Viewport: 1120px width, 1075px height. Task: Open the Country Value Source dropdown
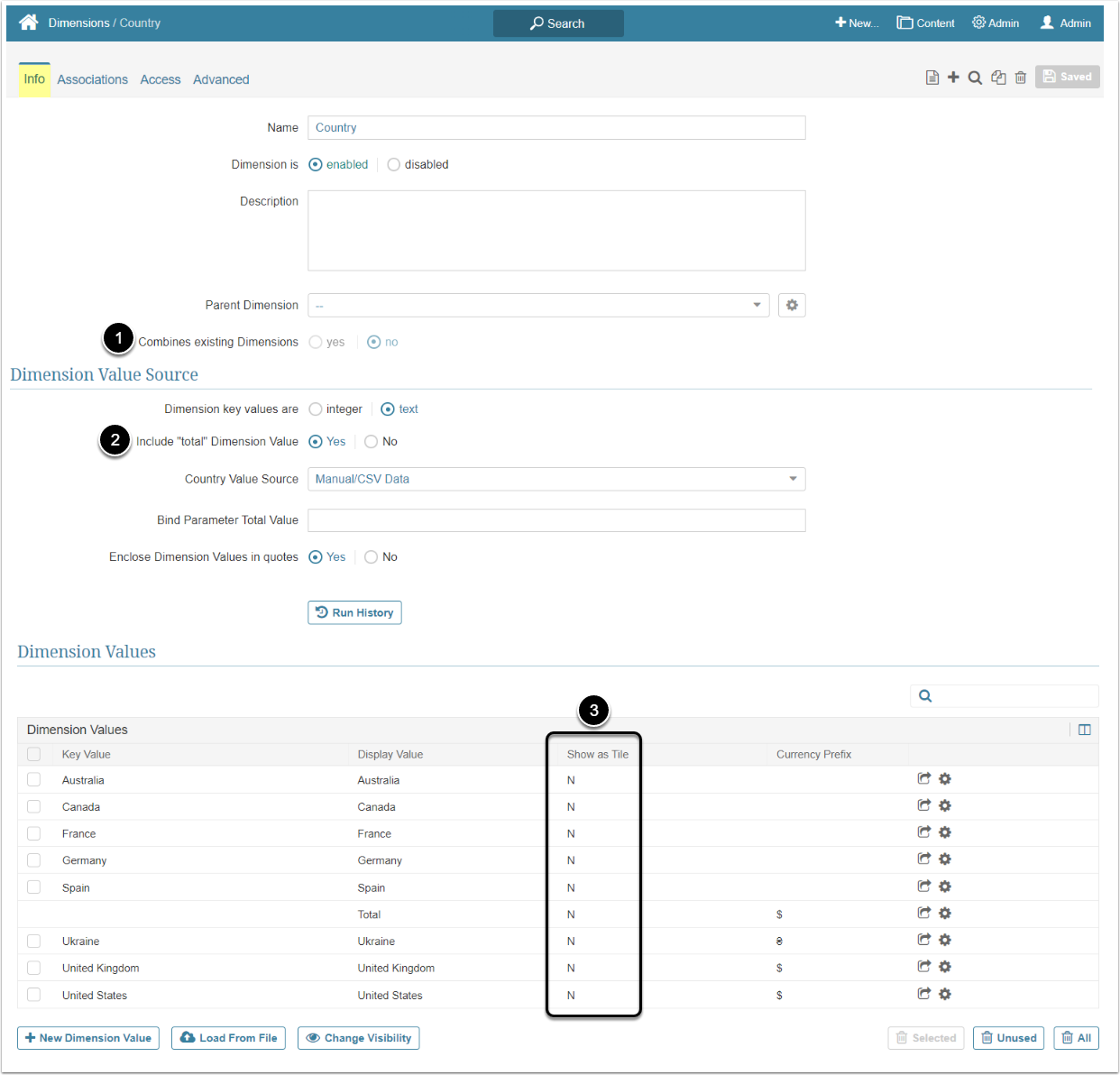[556, 479]
